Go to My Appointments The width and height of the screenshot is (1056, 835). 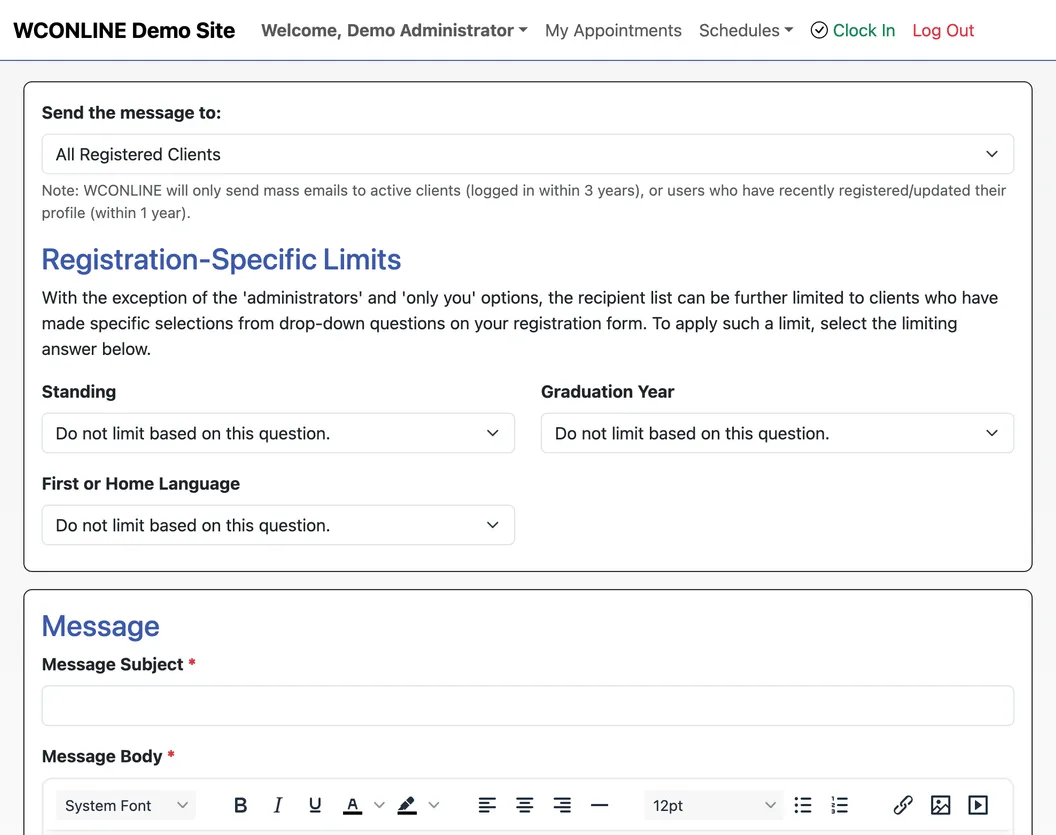[x=613, y=30]
